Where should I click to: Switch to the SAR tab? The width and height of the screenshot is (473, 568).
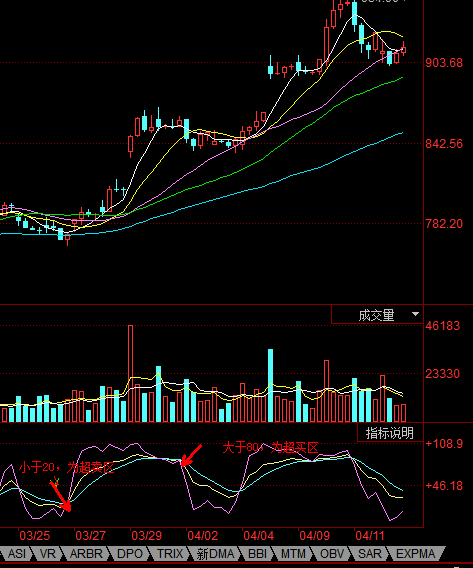(369, 554)
